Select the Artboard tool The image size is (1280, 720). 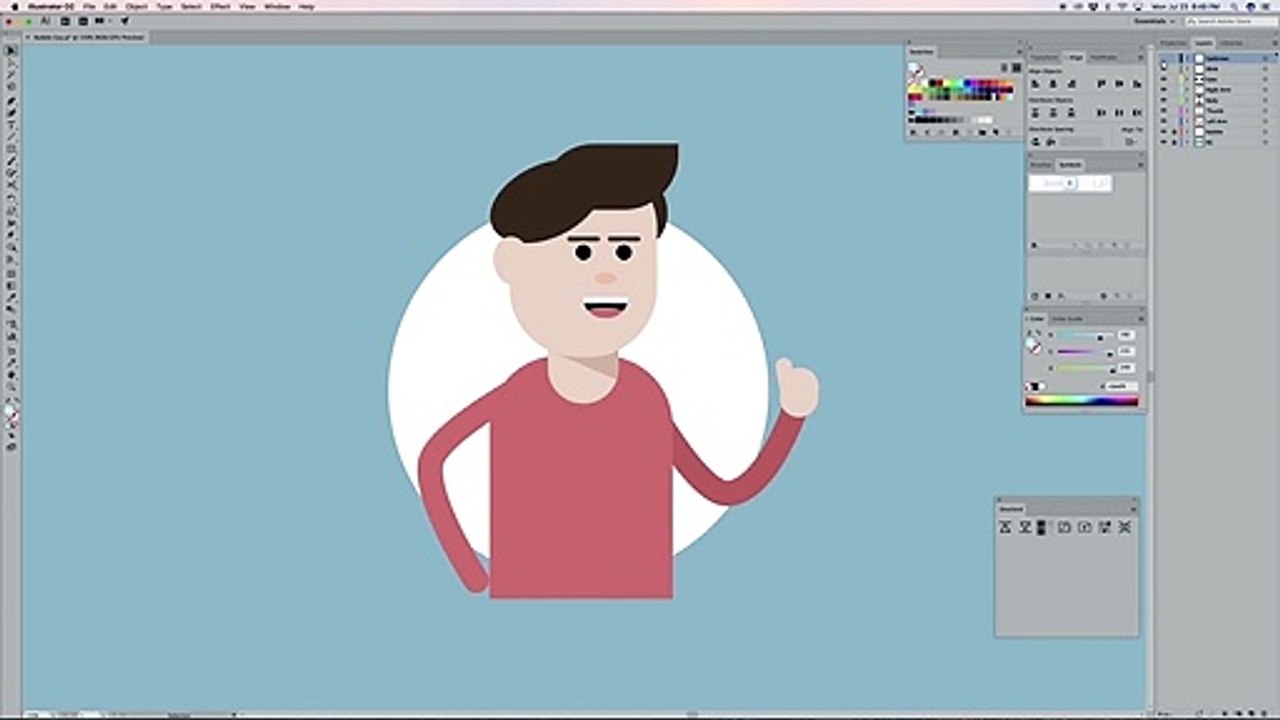[12, 348]
